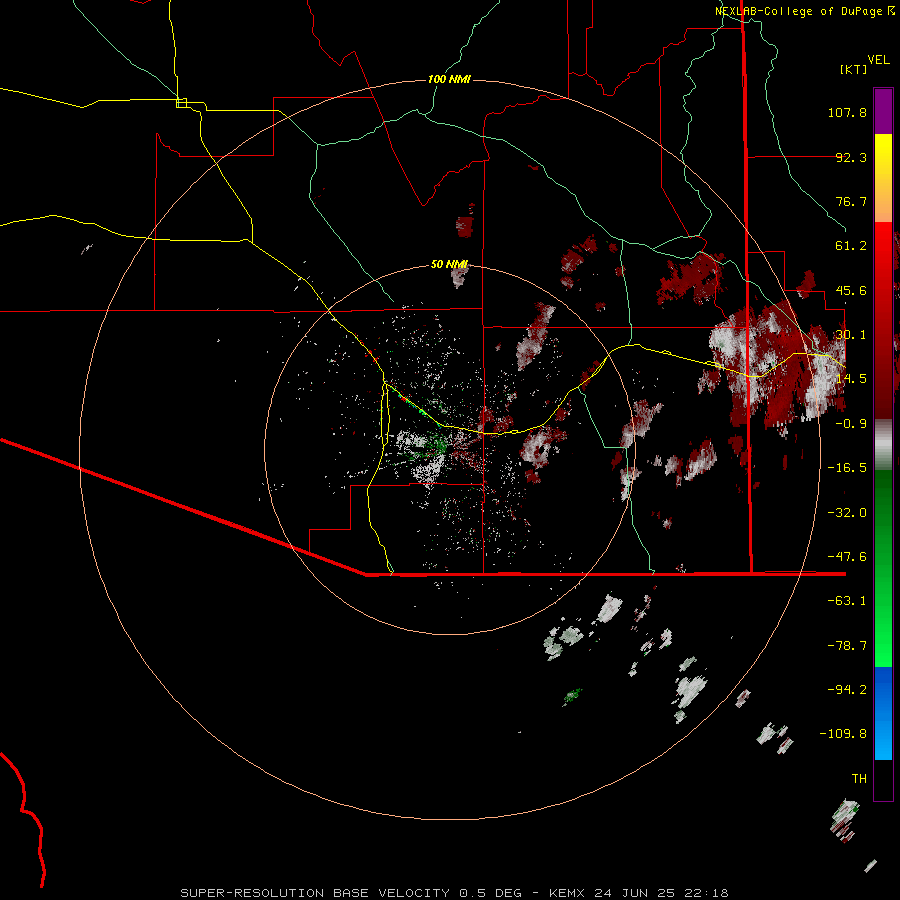Click the 76.7 velocity scale value
The image size is (900, 900).
[x=851, y=201]
